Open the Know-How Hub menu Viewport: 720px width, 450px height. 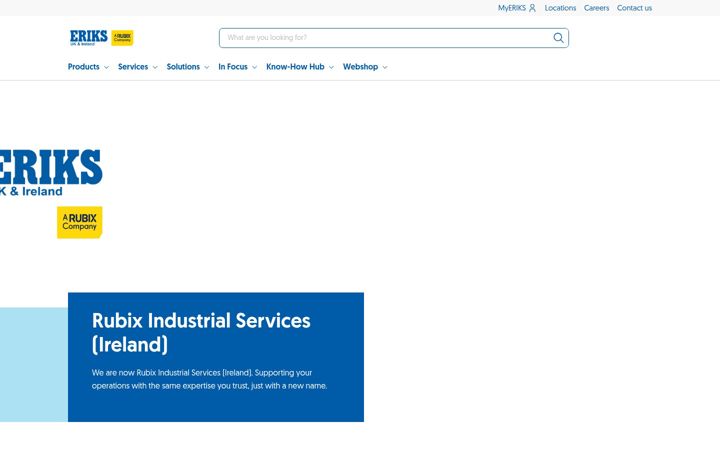(295, 67)
